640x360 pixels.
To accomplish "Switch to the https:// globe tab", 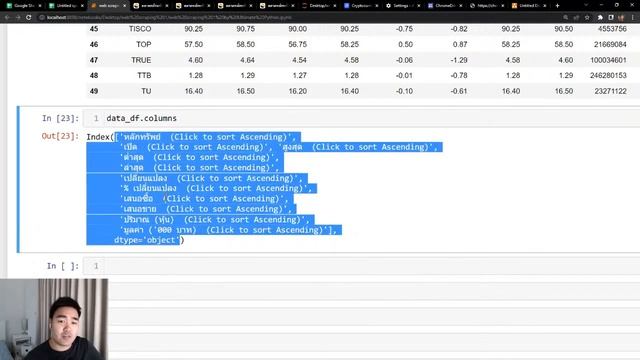I will [487, 6].
